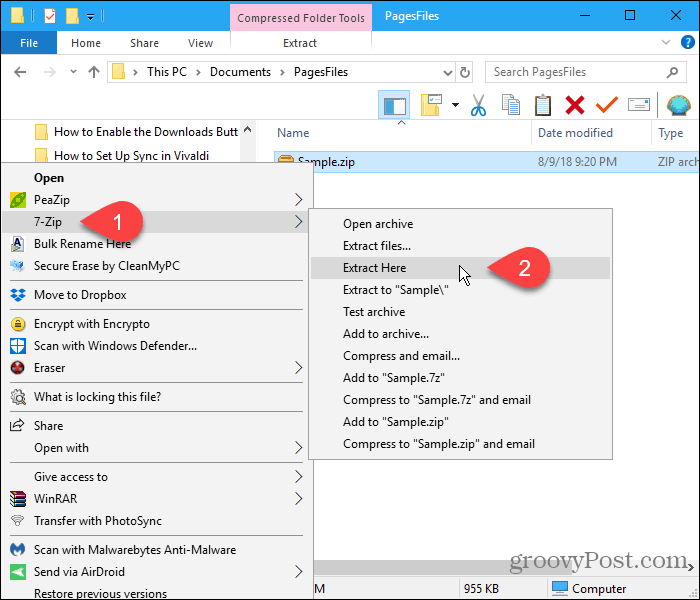
Task: Click the PhotoSync wifi icon
Action: (17, 521)
